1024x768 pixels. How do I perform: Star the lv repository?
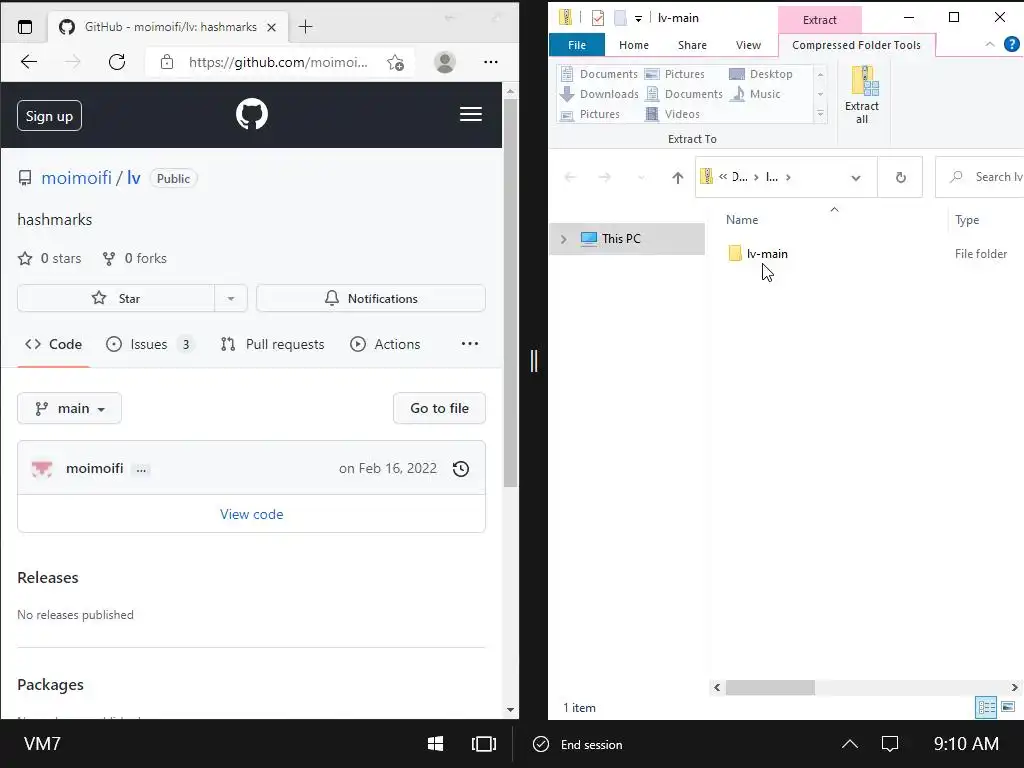tap(116, 298)
